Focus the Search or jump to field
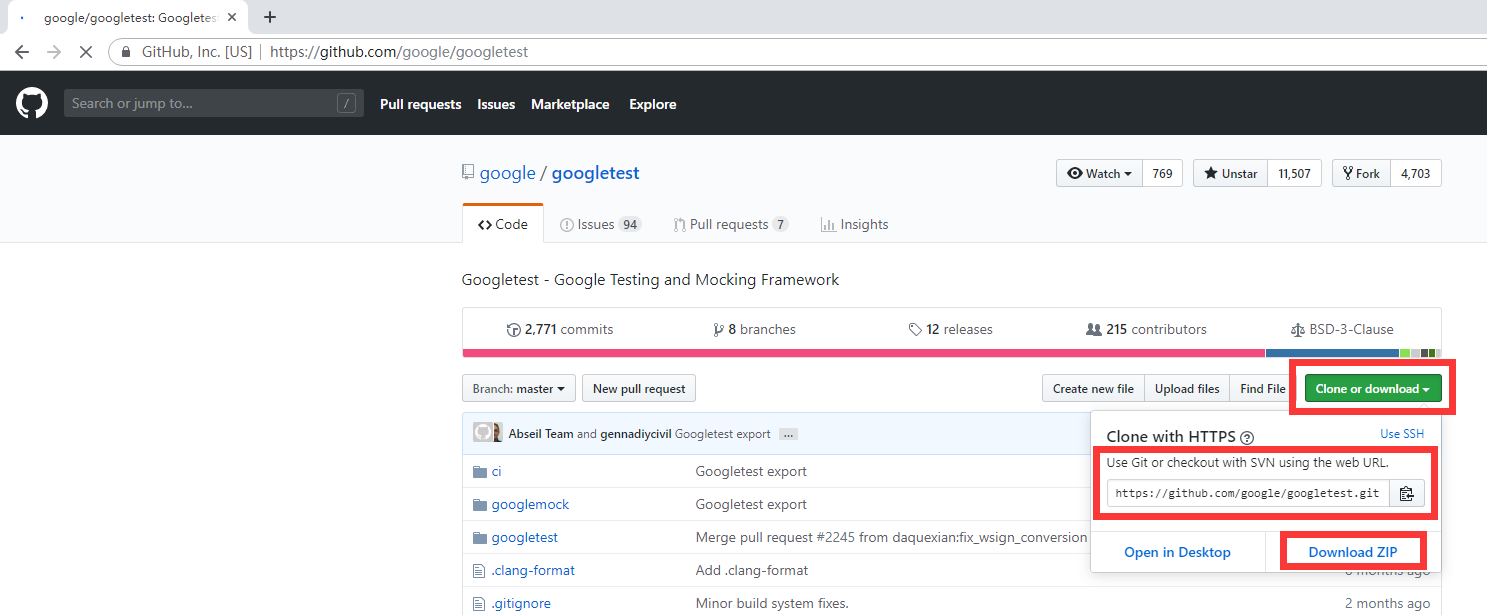Viewport: 1487px width, 615px height. [214, 103]
